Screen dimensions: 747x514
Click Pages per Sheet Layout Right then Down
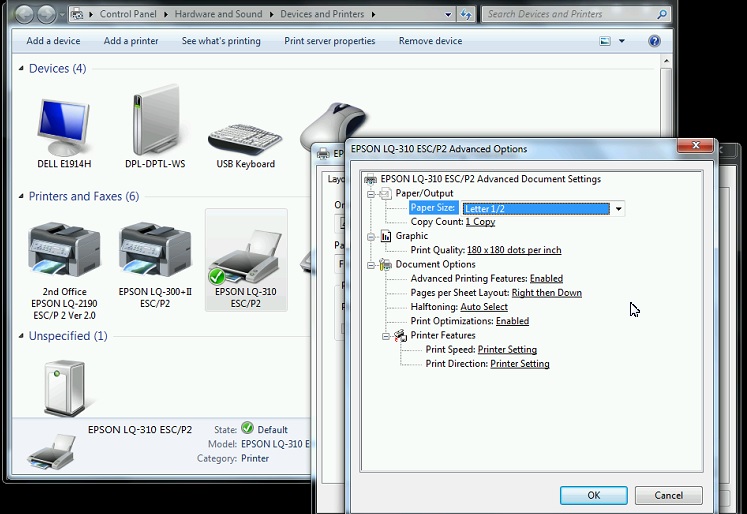click(546, 293)
